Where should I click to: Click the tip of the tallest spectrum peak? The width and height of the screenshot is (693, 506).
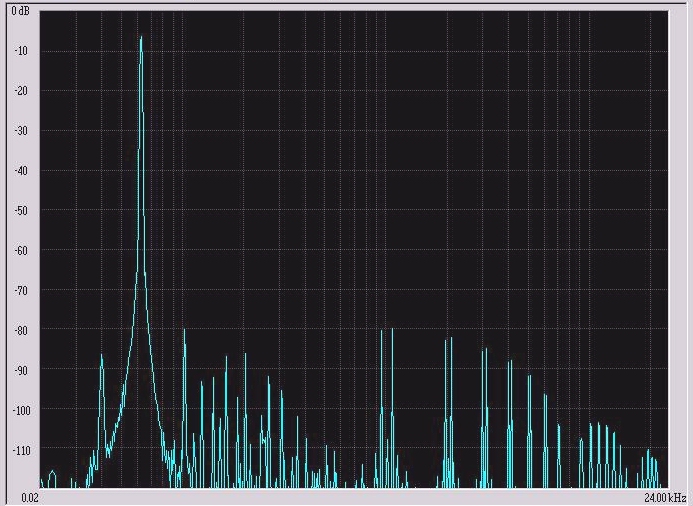pos(141,38)
